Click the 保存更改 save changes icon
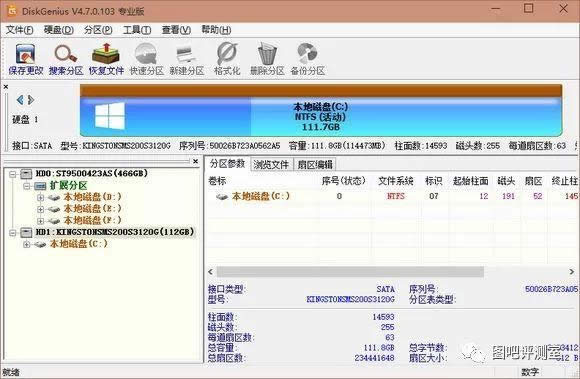The height and width of the screenshot is (379, 580). pos(26,59)
